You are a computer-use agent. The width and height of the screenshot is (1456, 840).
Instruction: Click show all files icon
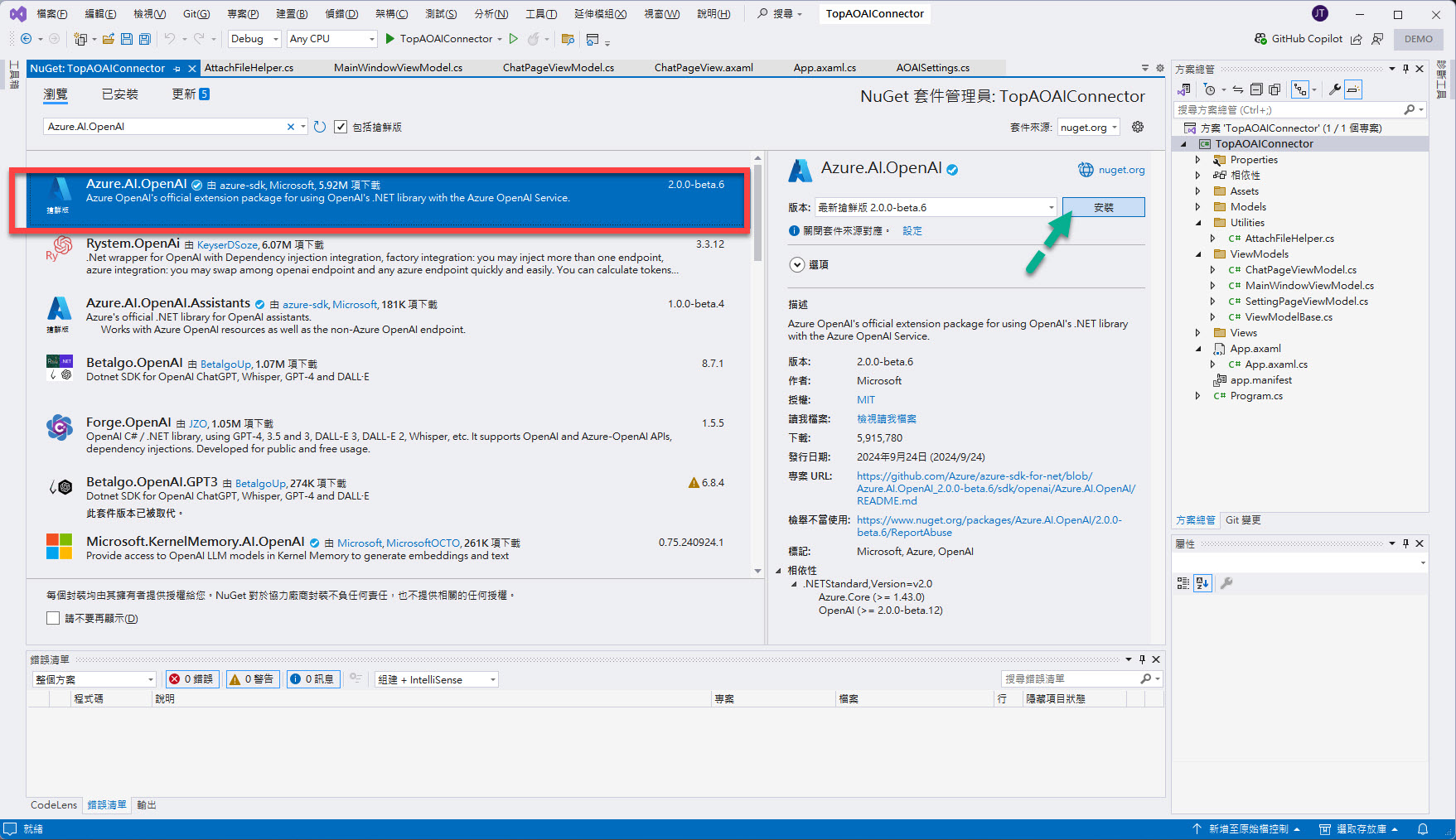tap(1275, 89)
